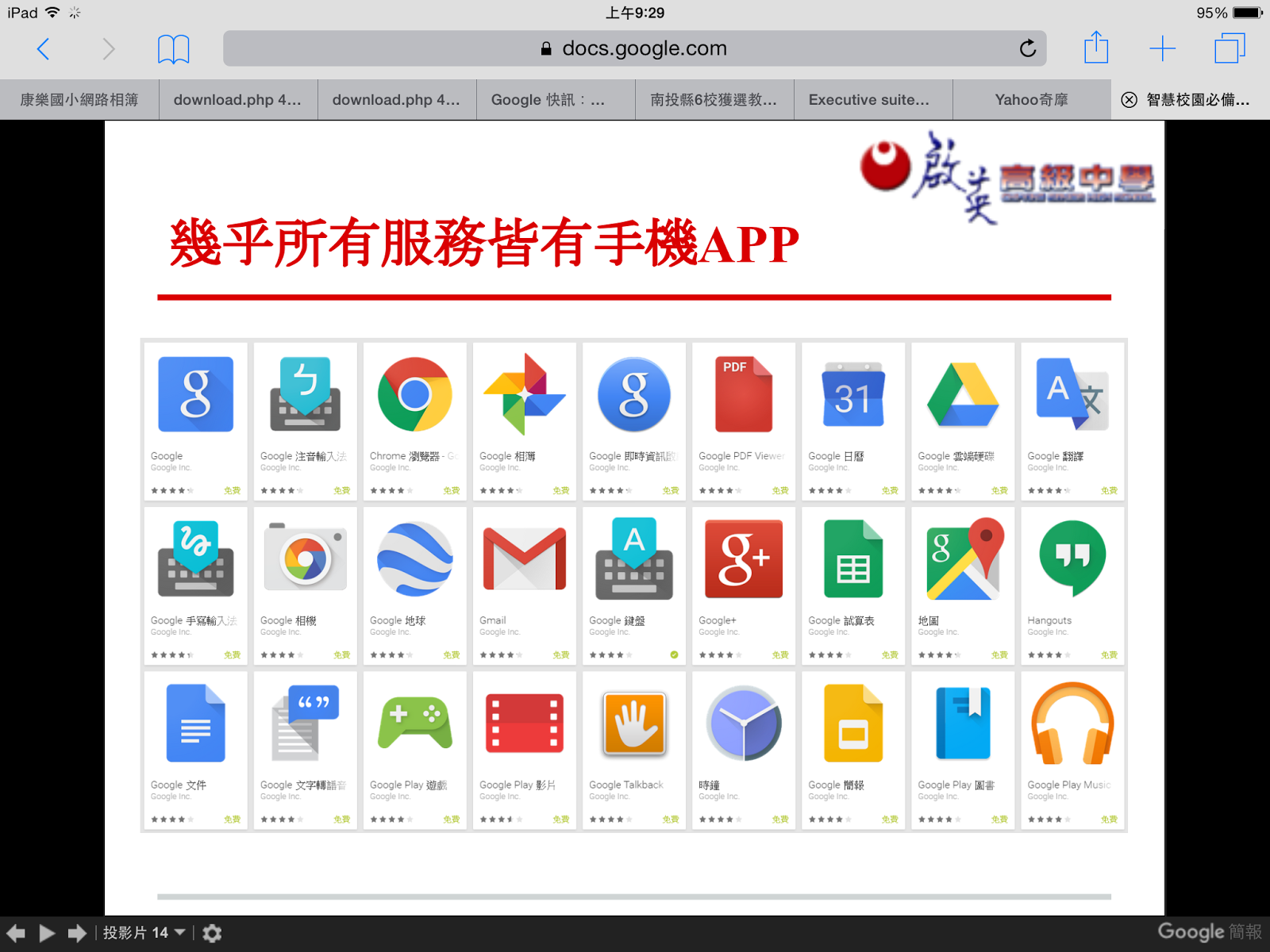The width and height of the screenshot is (1270, 952).
Task: Tap the Google 翻譯 translate icon
Action: [1072, 394]
